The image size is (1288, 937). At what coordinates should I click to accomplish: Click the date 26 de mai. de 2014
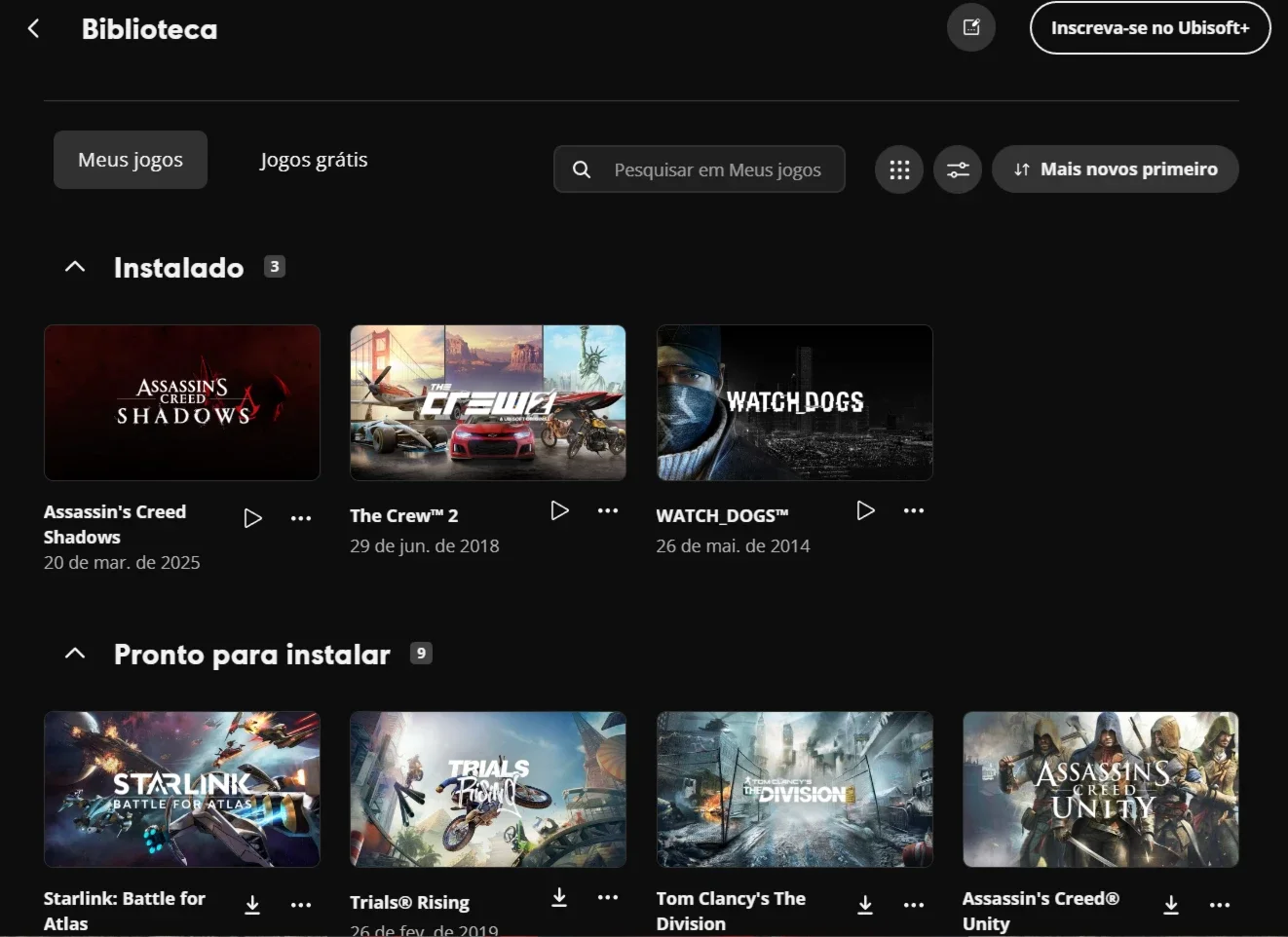pos(733,545)
